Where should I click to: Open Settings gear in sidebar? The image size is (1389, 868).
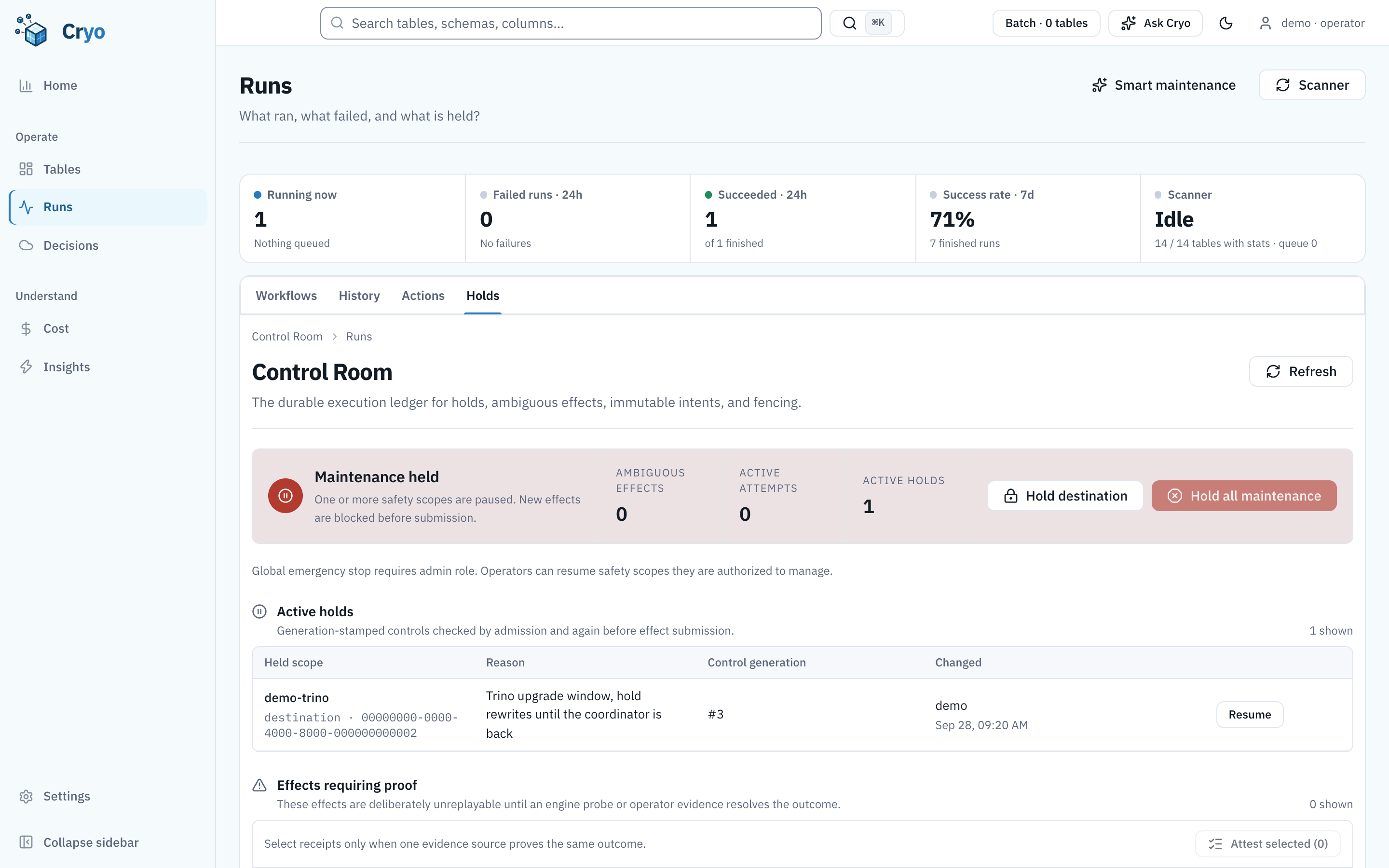(x=108, y=796)
